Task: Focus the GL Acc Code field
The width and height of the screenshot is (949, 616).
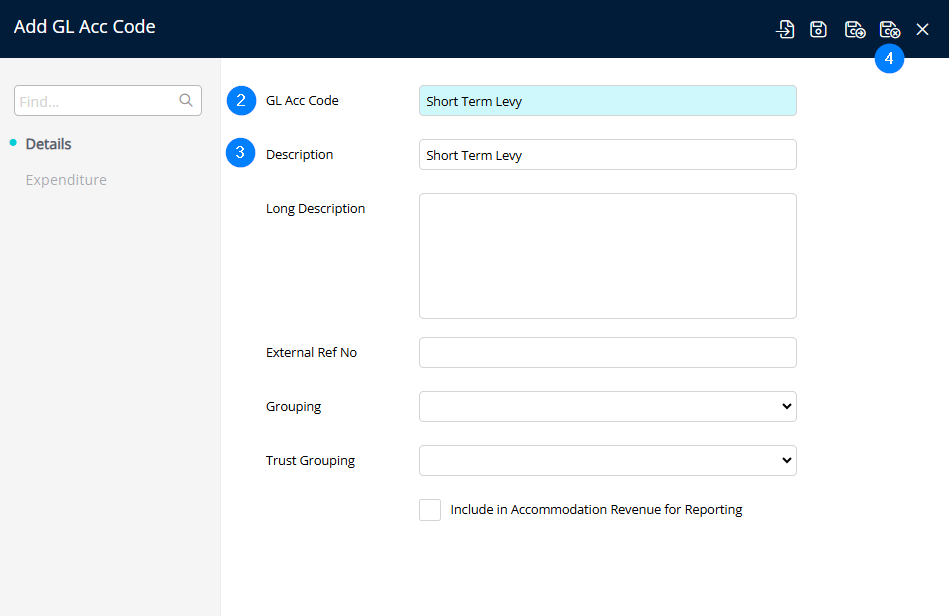Action: [607, 101]
